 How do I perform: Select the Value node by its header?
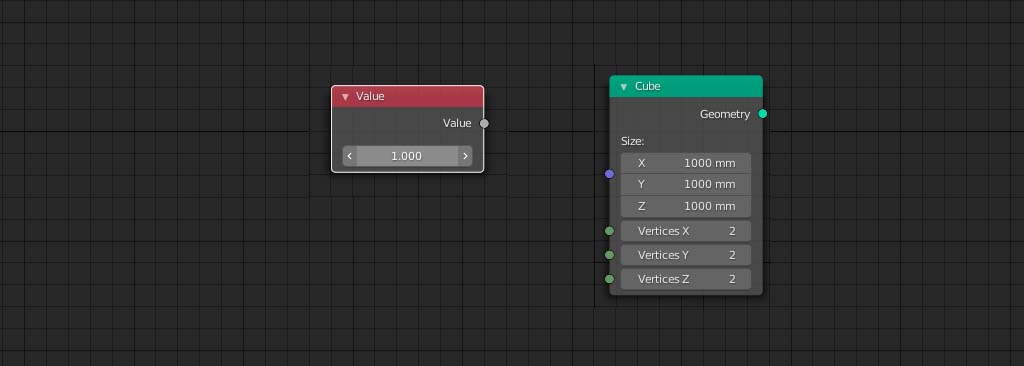click(x=408, y=97)
